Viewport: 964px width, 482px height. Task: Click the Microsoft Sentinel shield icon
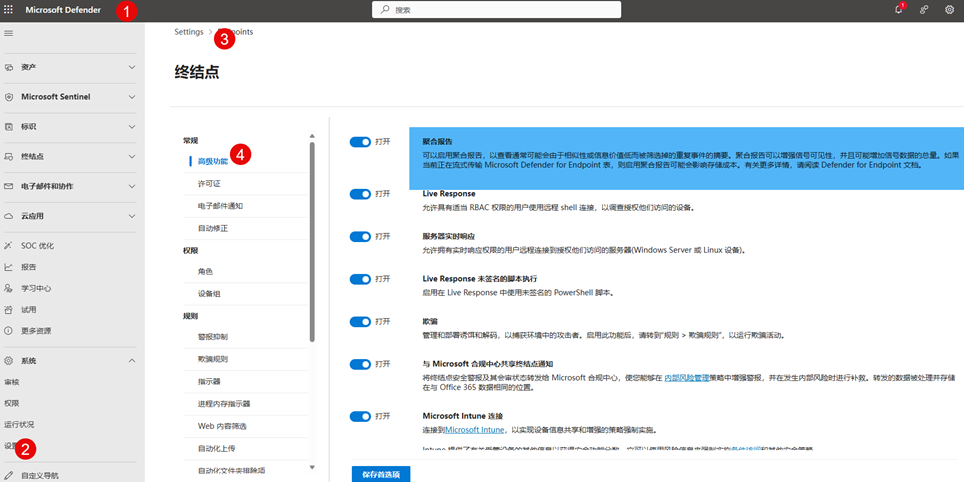point(9,97)
